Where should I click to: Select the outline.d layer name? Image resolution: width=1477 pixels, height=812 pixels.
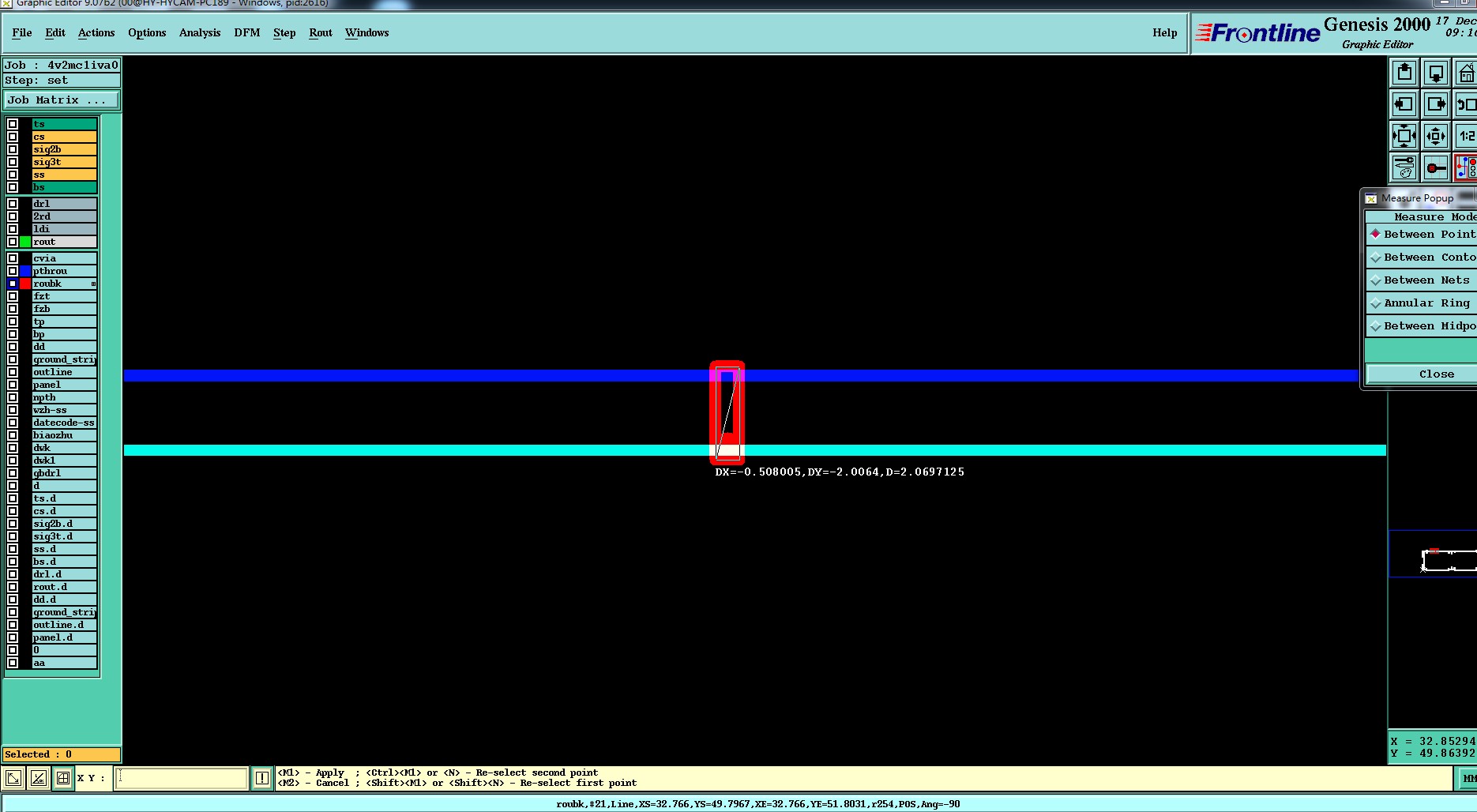pos(65,625)
